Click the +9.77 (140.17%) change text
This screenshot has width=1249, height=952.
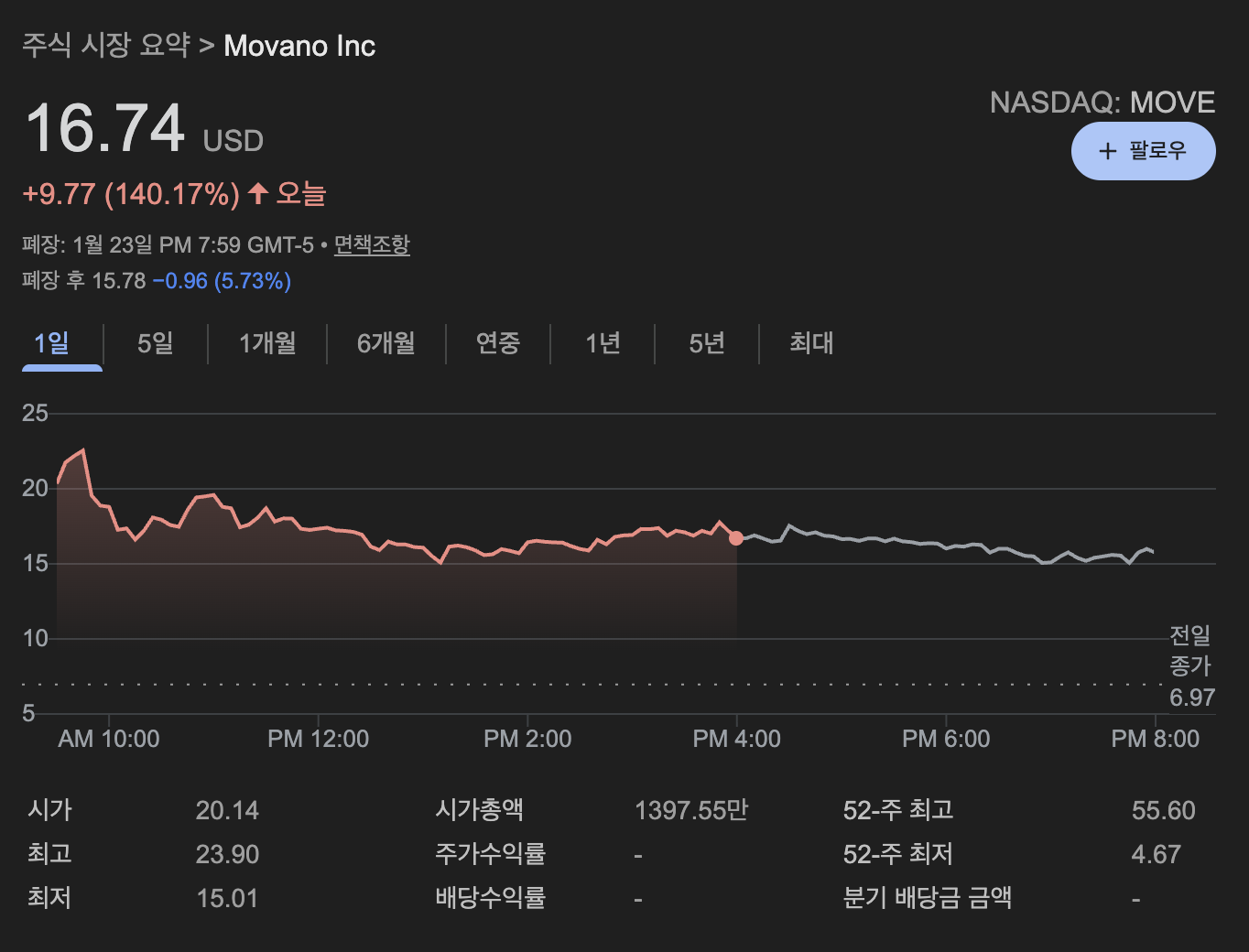coord(131,194)
